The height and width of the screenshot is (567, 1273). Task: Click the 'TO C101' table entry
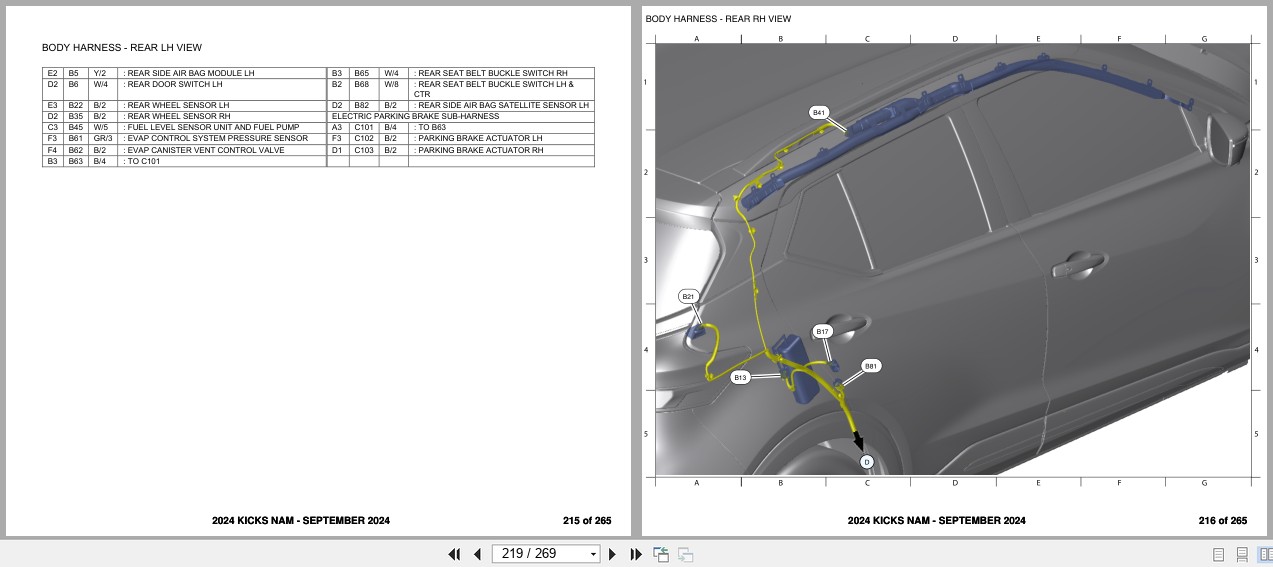pos(143,161)
